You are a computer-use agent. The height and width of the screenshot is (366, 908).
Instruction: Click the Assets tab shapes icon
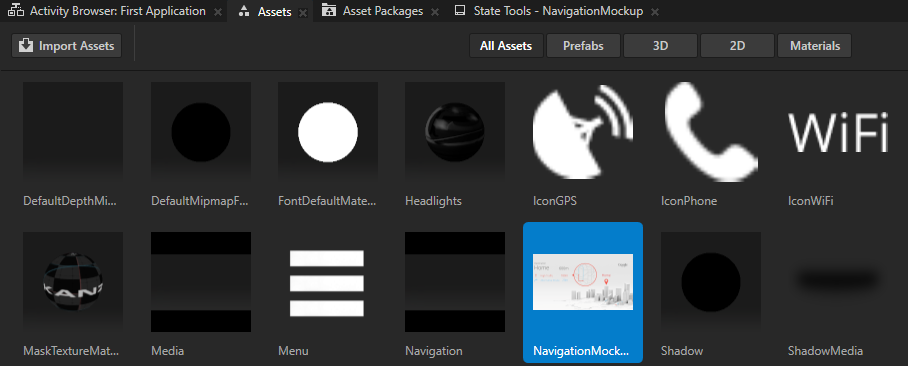[x=244, y=12]
